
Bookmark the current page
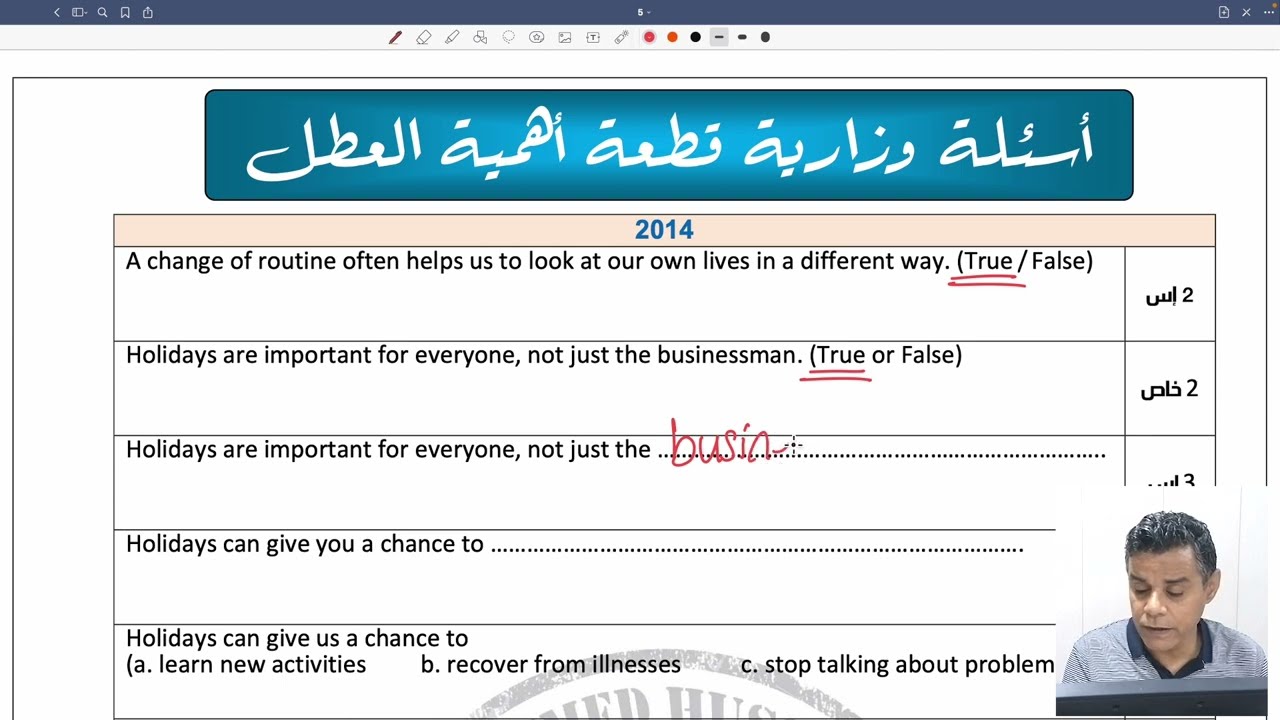click(125, 12)
